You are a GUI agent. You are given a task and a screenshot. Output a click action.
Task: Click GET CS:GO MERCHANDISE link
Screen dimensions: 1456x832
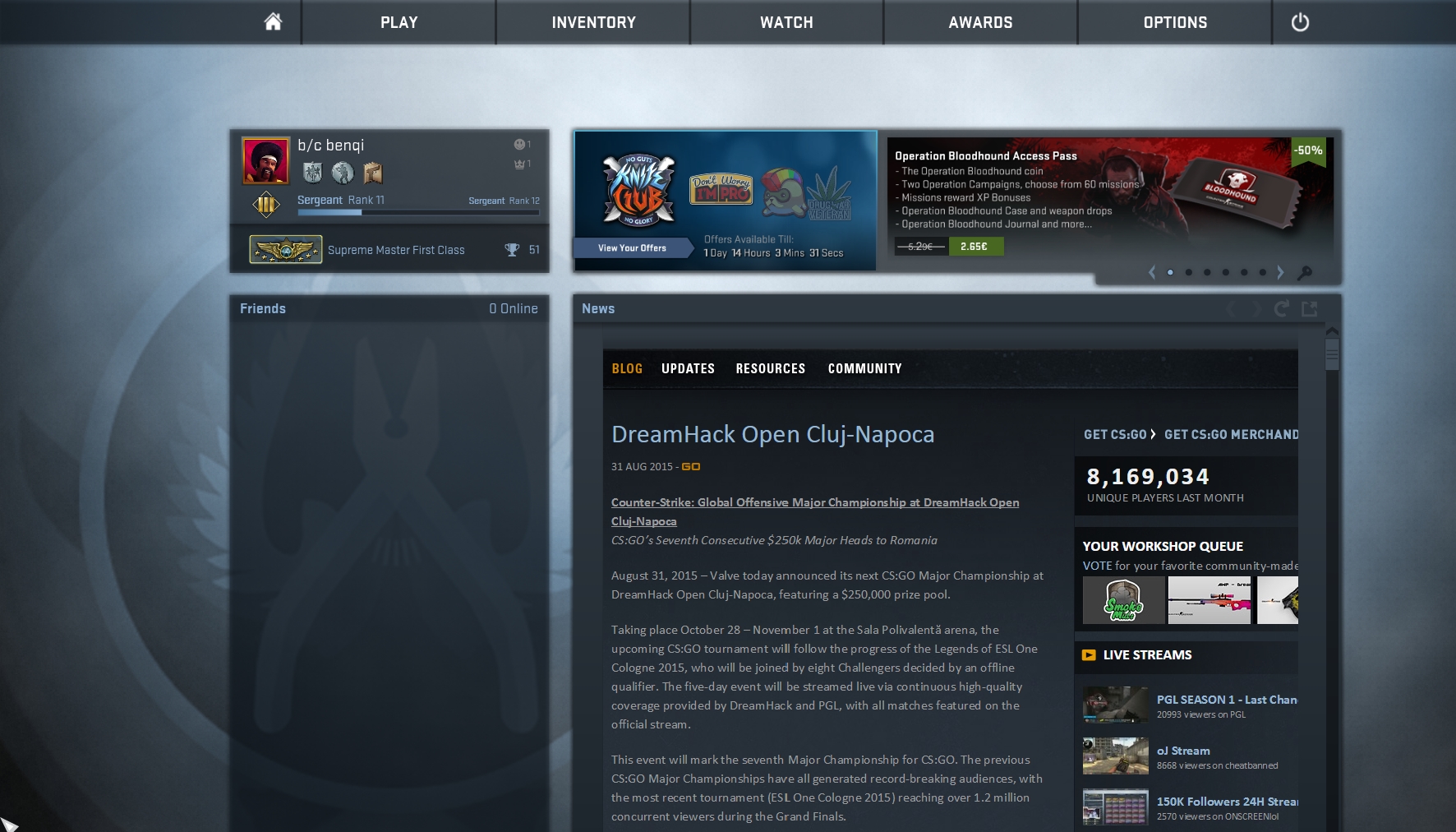point(1231,434)
